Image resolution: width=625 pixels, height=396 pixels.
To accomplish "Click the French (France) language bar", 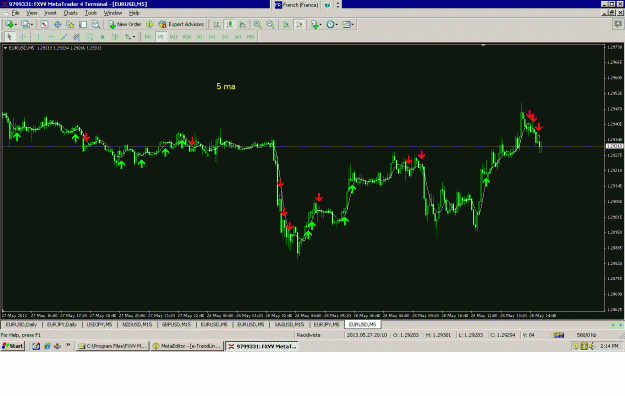I will [297, 5].
